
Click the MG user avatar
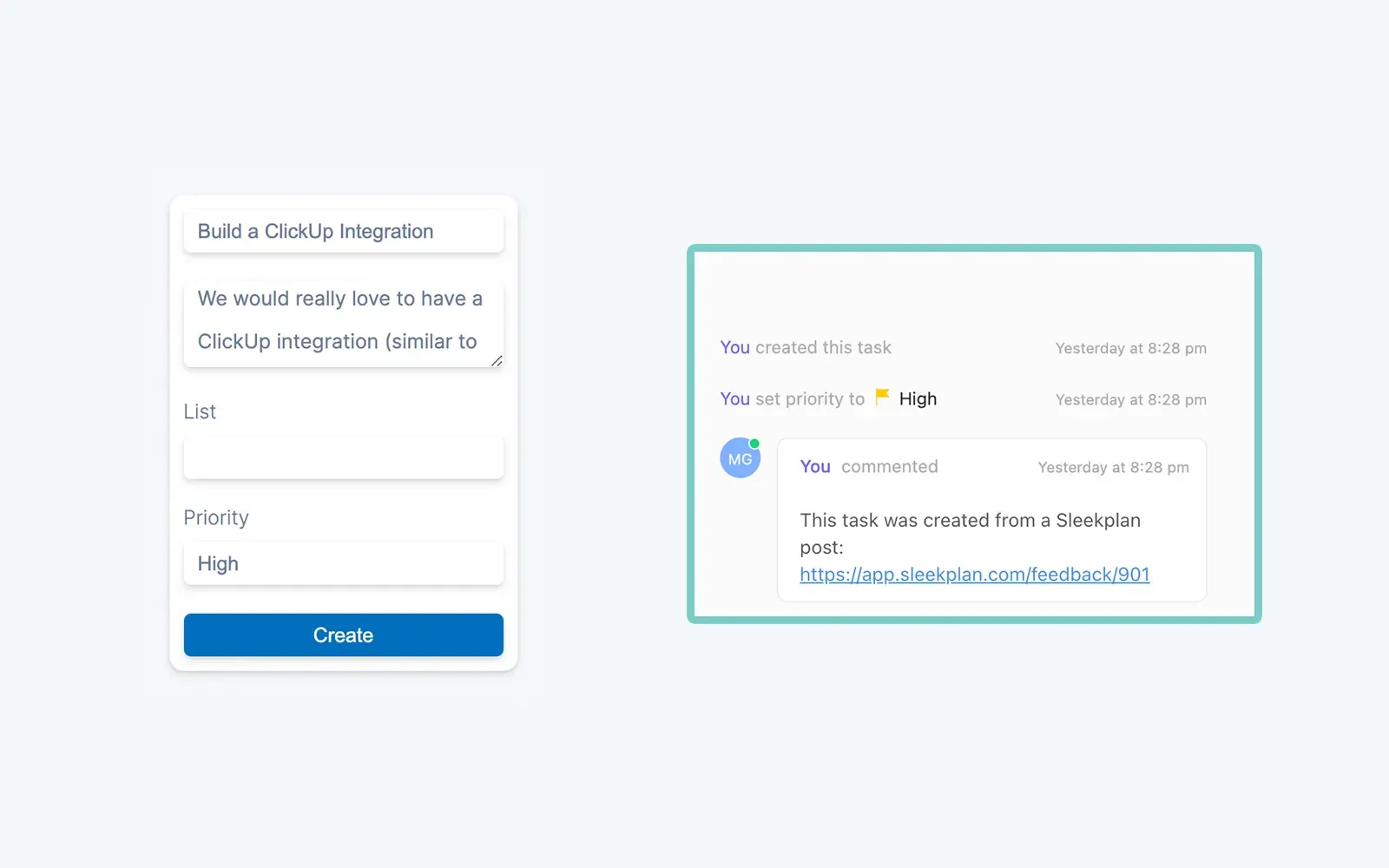740,458
